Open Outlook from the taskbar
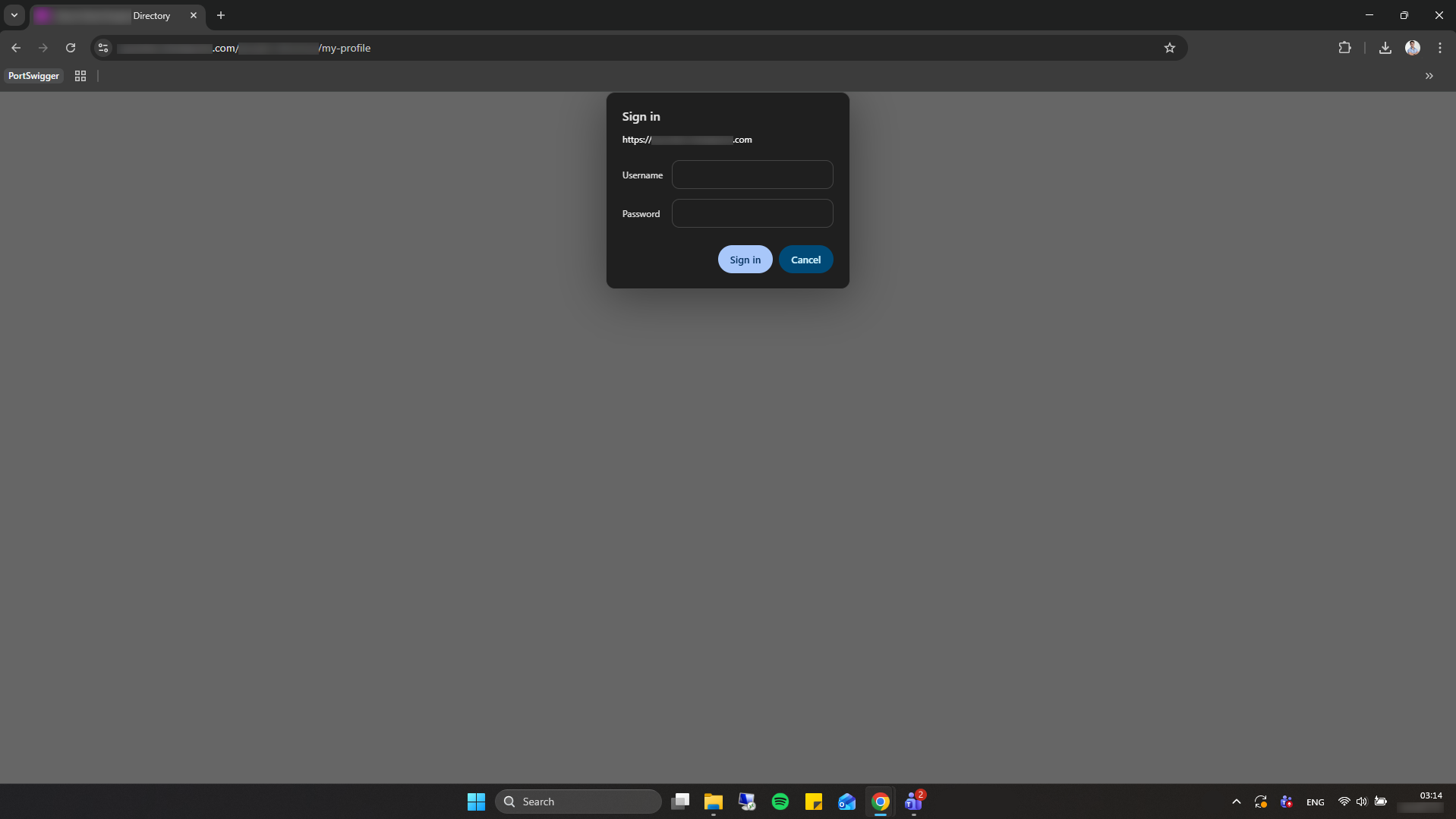The width and height of the screenshot is (1456, 819). (x=847, y=801)
